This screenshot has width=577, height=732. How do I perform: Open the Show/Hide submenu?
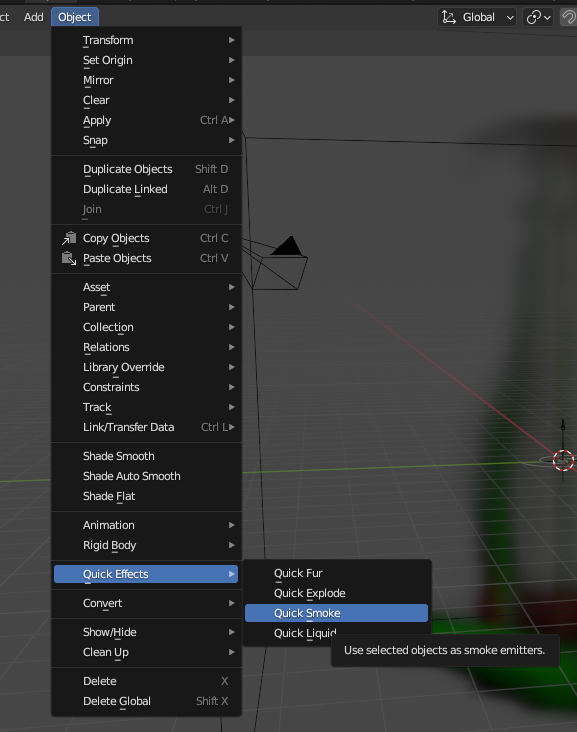pyautogui.click(x=146, y=633)
